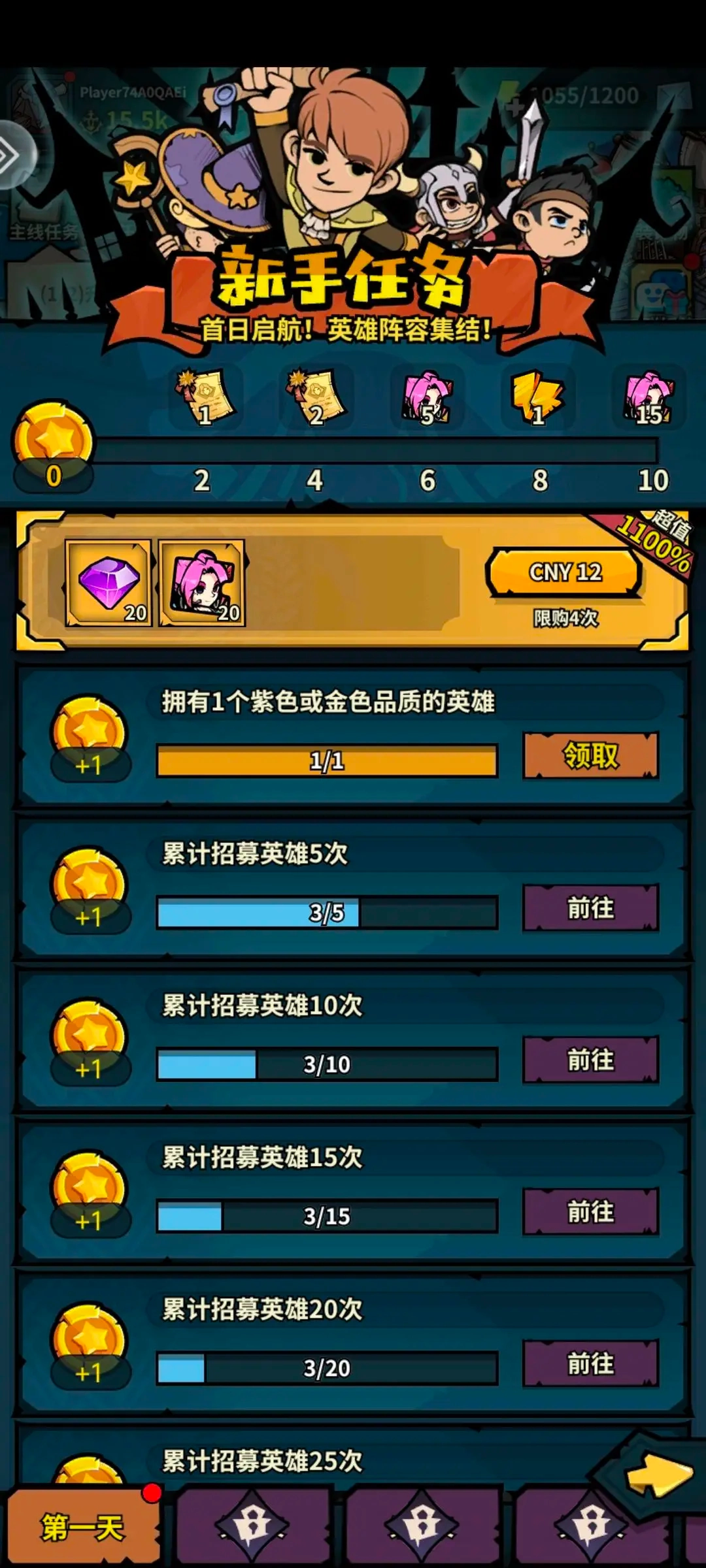Tap the purple gem item in gold pack
Screen dimensions: 706x1568
click(109, 583)
